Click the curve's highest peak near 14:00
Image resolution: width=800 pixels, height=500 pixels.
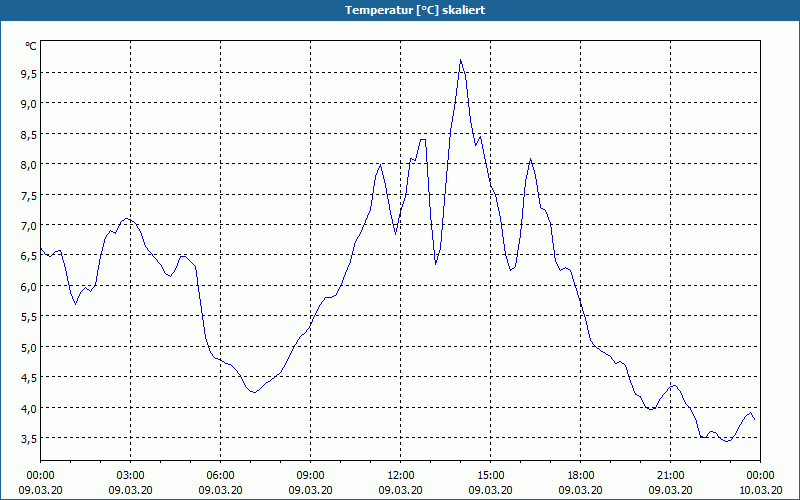461,60
